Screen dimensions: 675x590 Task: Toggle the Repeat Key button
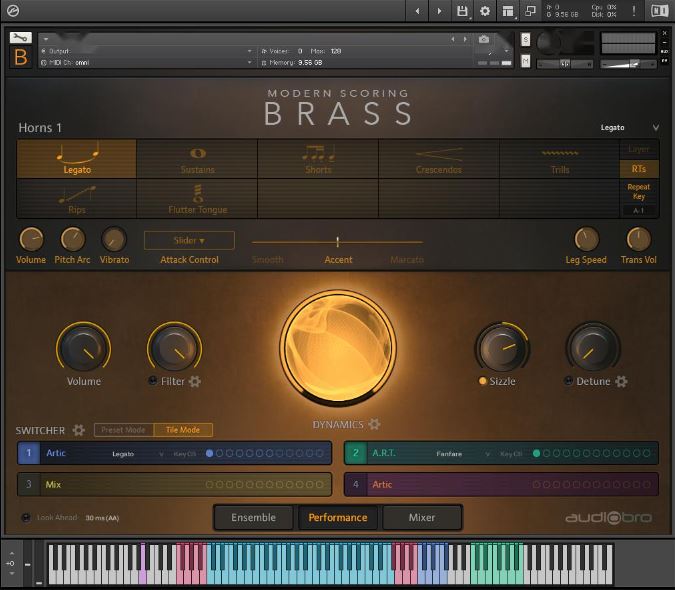[x=639, y=192]
